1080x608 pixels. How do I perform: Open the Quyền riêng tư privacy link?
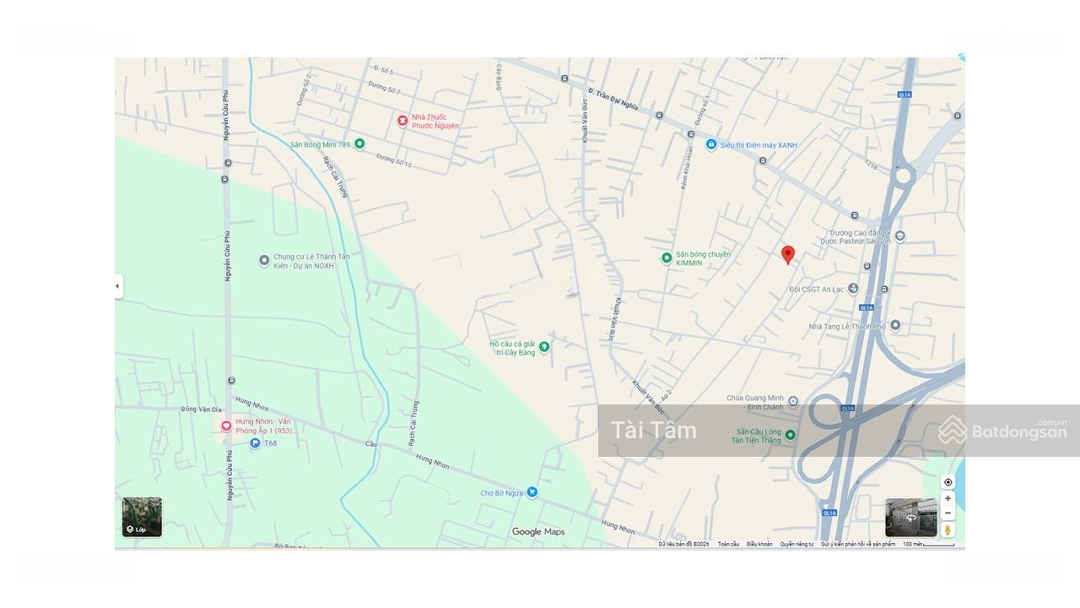tap(797, 544)
